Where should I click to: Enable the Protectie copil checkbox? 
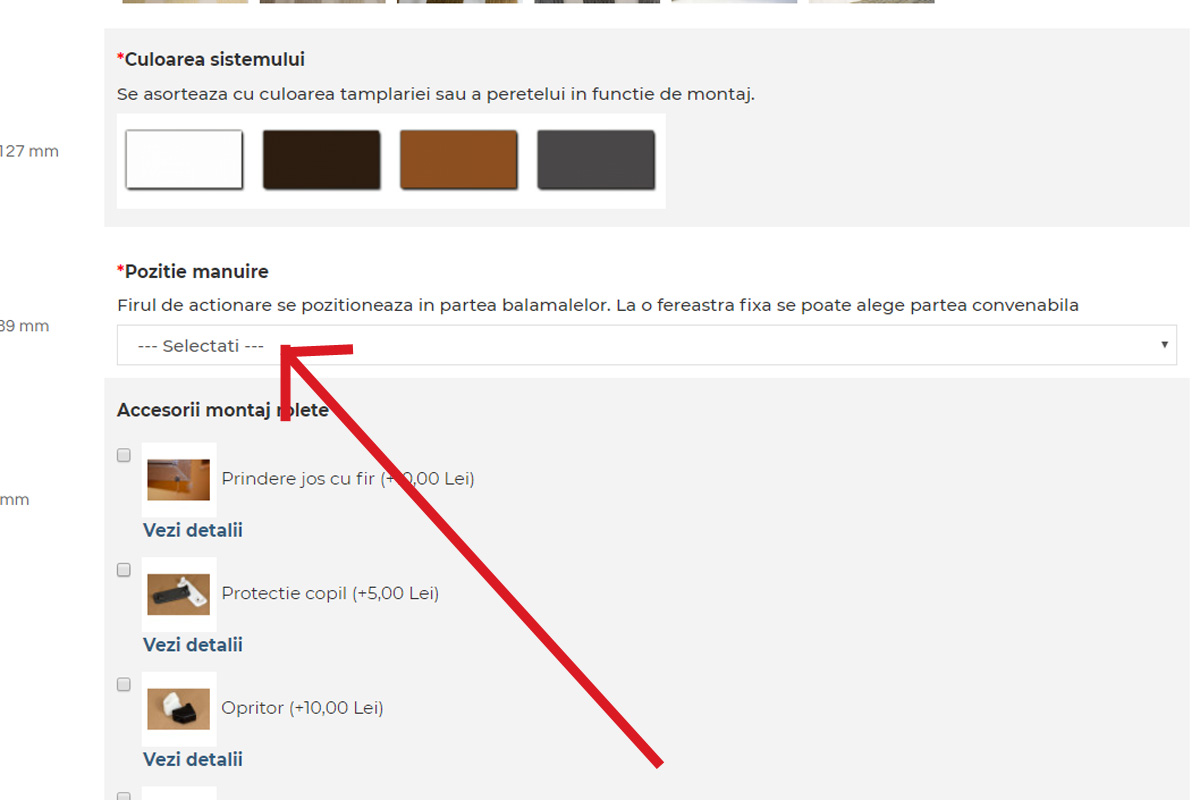coord(124,570)
